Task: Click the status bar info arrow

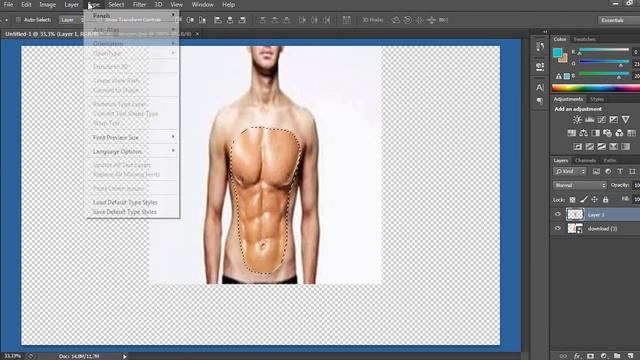Action: coord(124,356)
